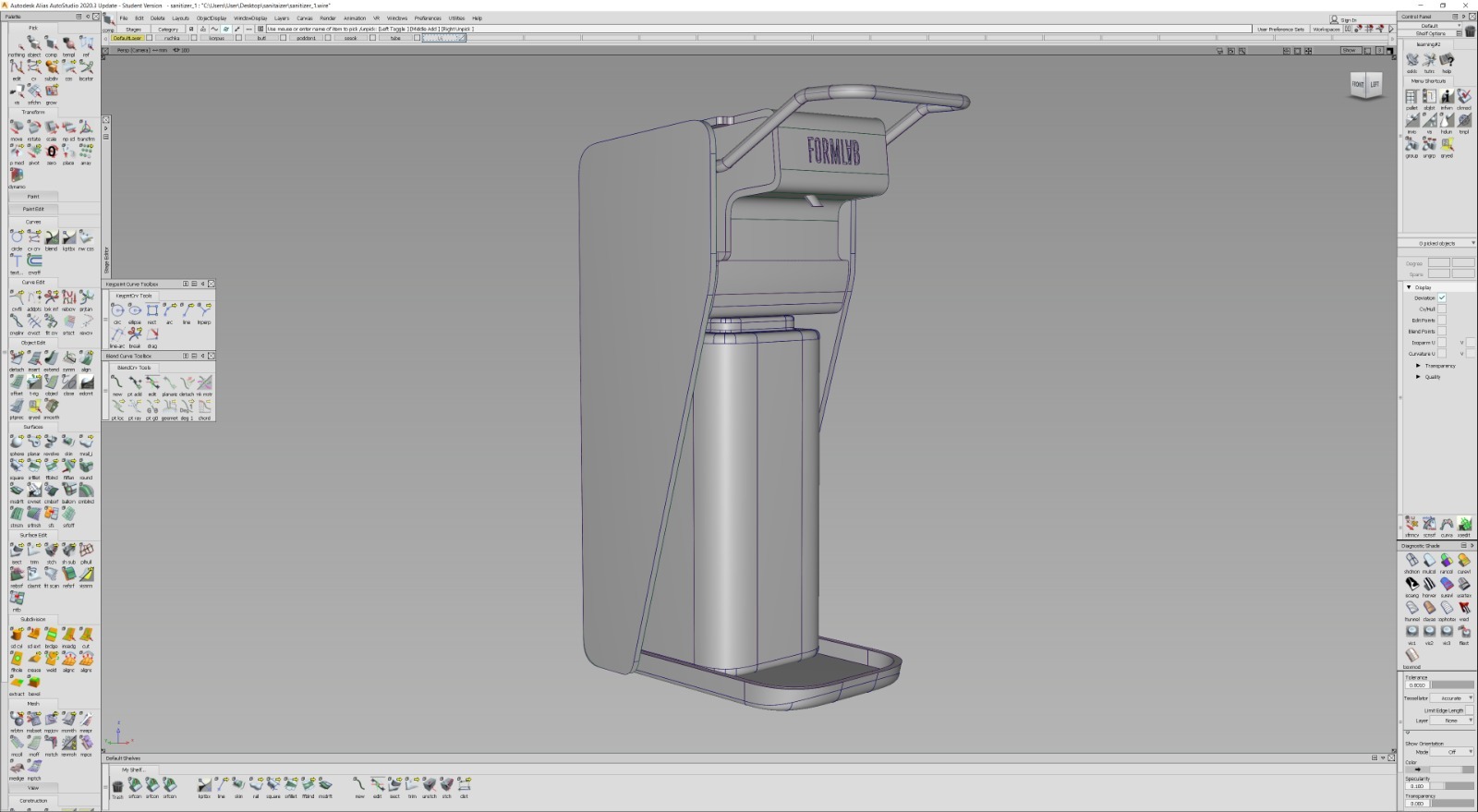The height and width of the screenshot is (812, 1478).
Task: Click the Trash icon on the shelf
Action: coord(117,787)
